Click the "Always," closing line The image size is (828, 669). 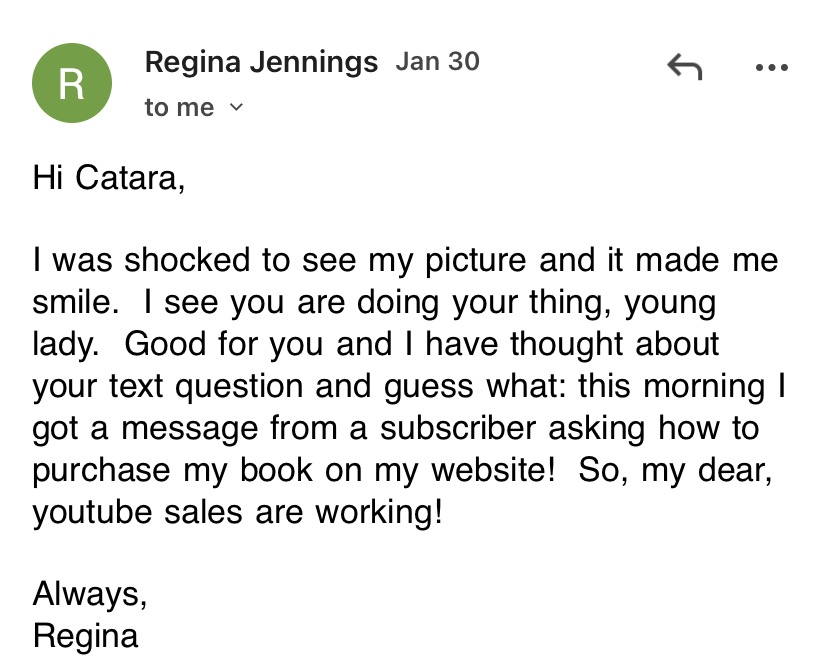[x=90, y=594]
